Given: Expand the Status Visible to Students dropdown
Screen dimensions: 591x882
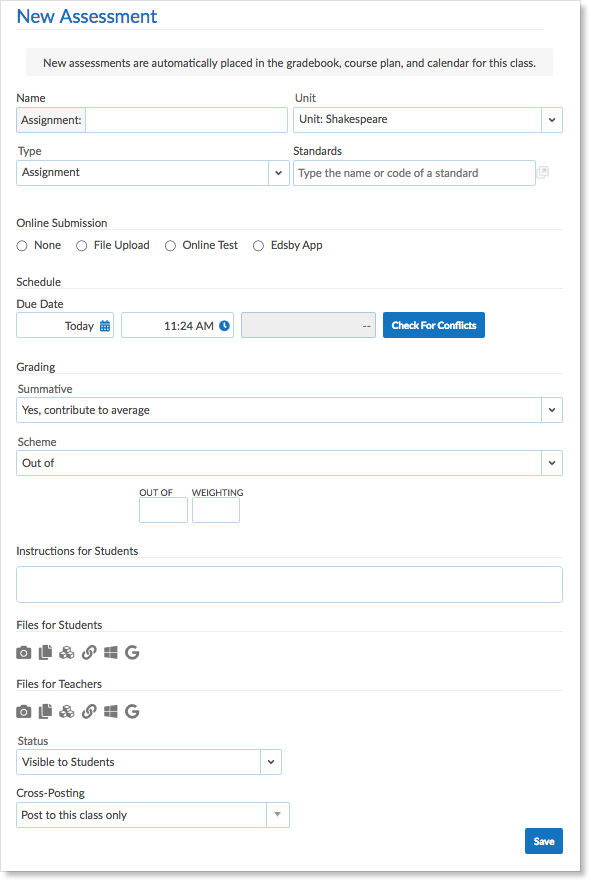Looking at the screenshot, I should click(149, 762).
